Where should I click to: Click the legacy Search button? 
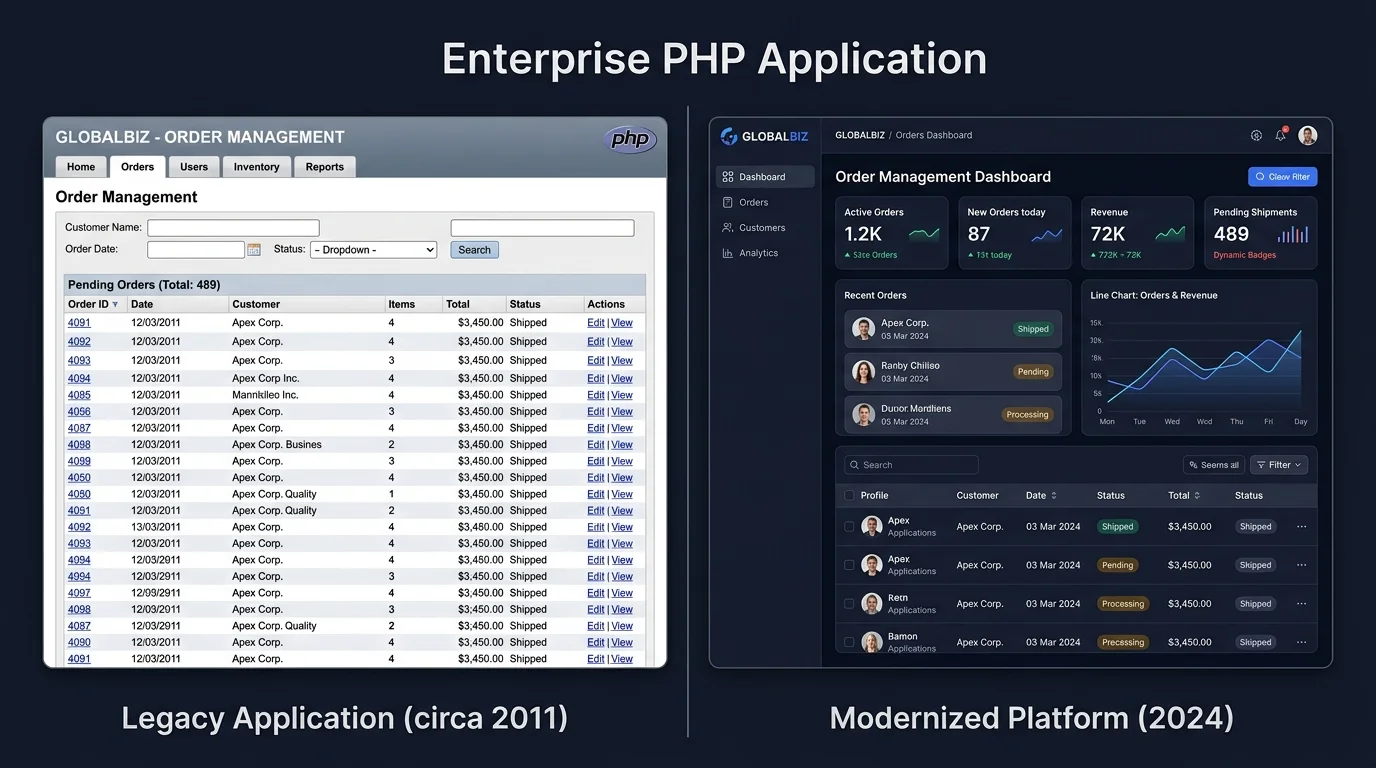point(474,250)
